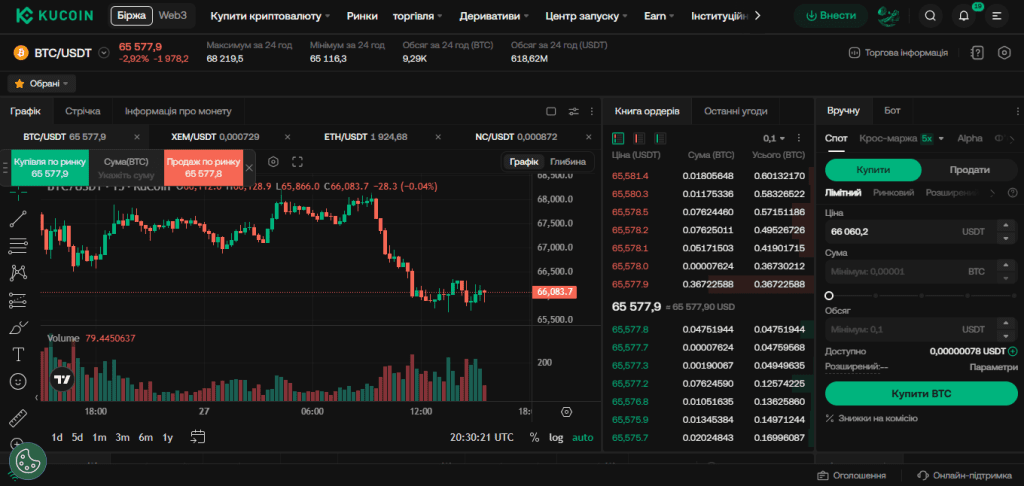Expand the Обрані favorites dropdown

(x=42, y=84)
